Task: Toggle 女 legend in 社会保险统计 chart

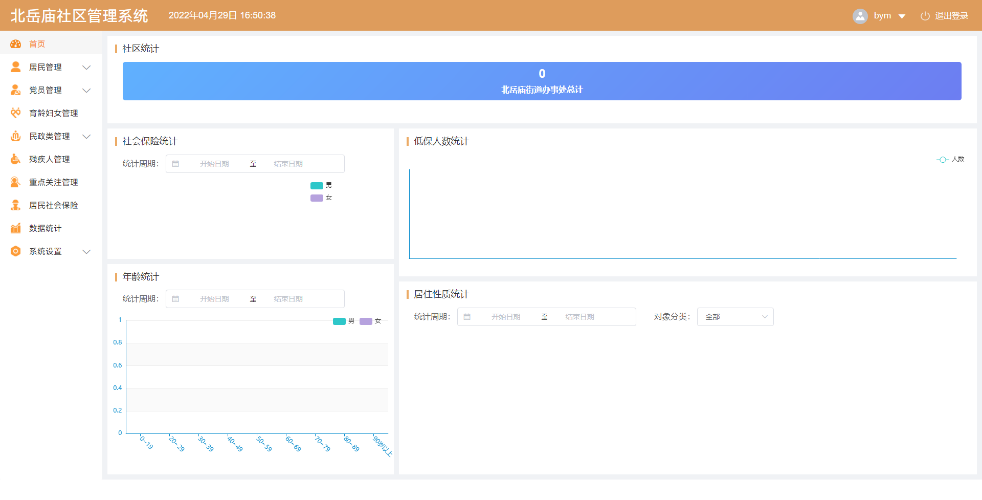Action: [321, 198]
